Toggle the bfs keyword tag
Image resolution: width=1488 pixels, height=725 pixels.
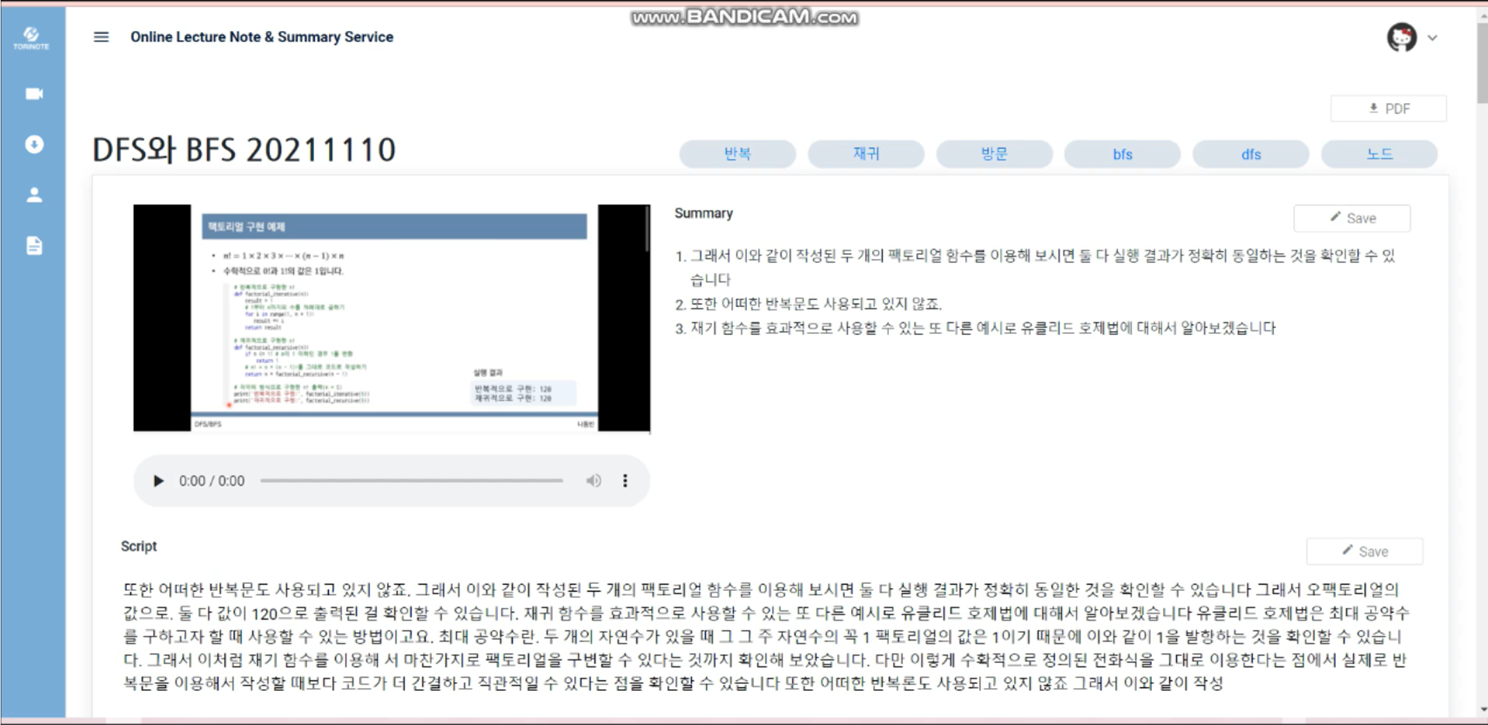pyautogui.click(x=1122, y=154)
